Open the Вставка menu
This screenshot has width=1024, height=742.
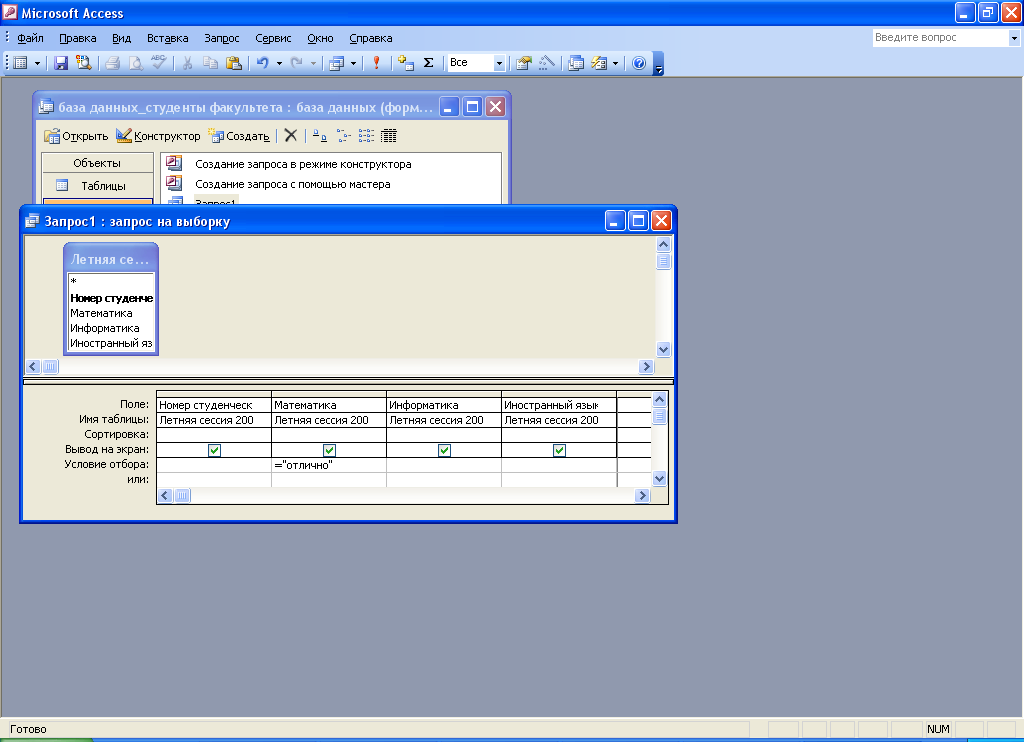[x=168, y=38]
